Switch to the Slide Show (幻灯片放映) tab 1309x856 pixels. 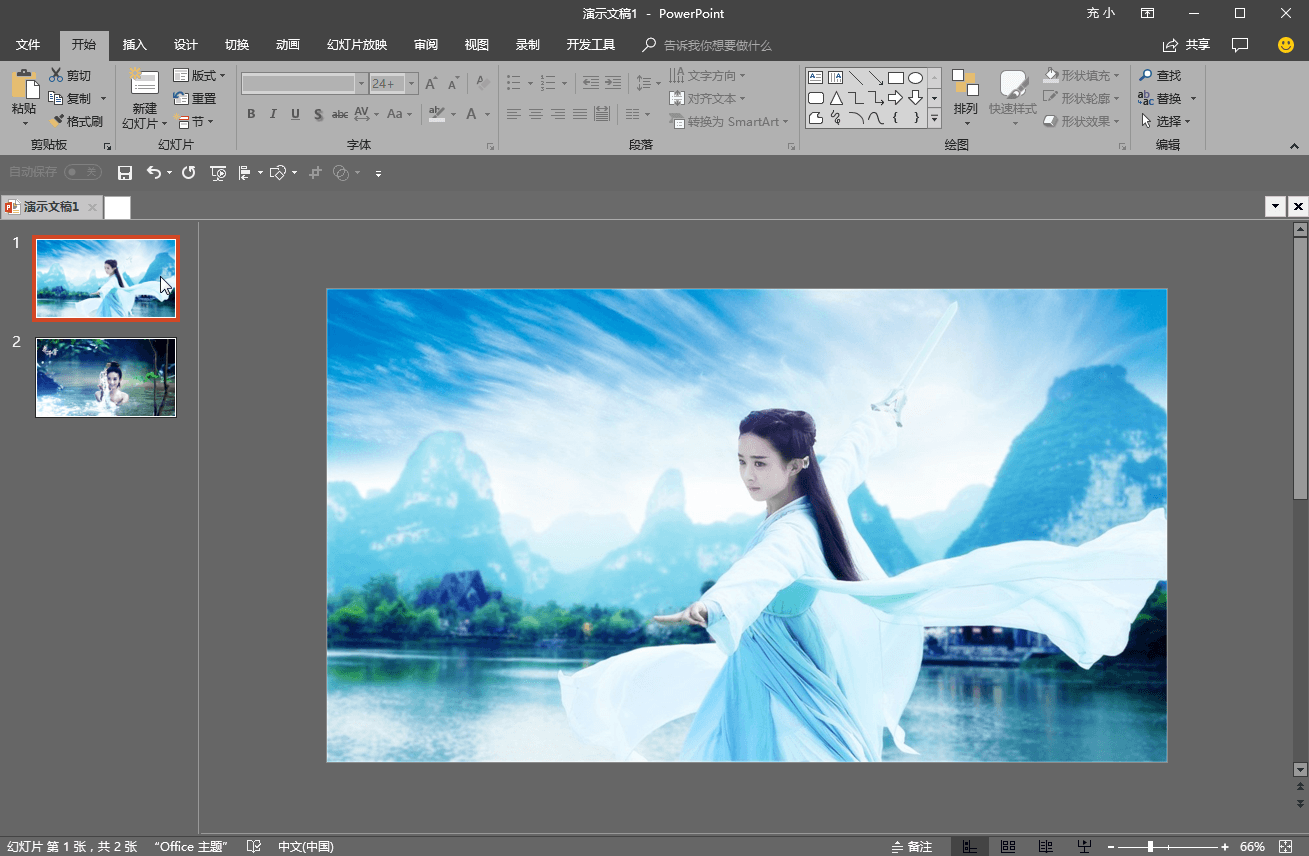click(x=357, y=45)
